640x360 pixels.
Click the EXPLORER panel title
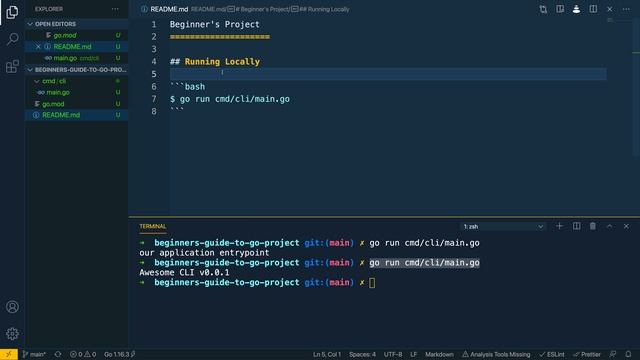(49, 9)
